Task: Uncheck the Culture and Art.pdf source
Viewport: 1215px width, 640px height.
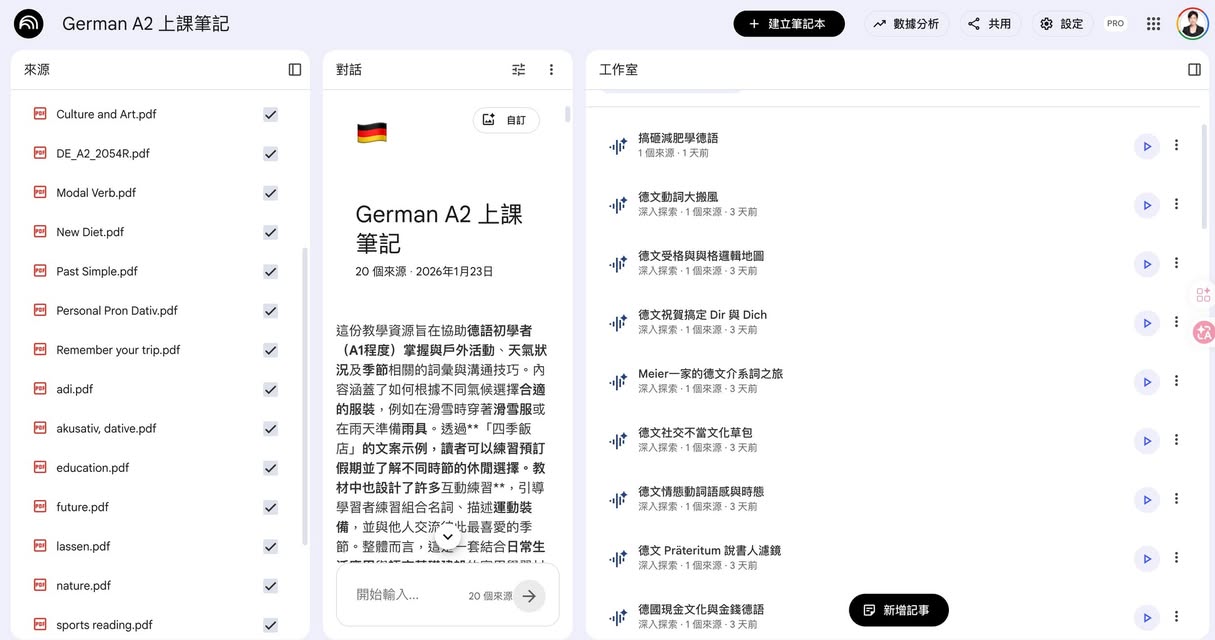Action: pos(270,115)
